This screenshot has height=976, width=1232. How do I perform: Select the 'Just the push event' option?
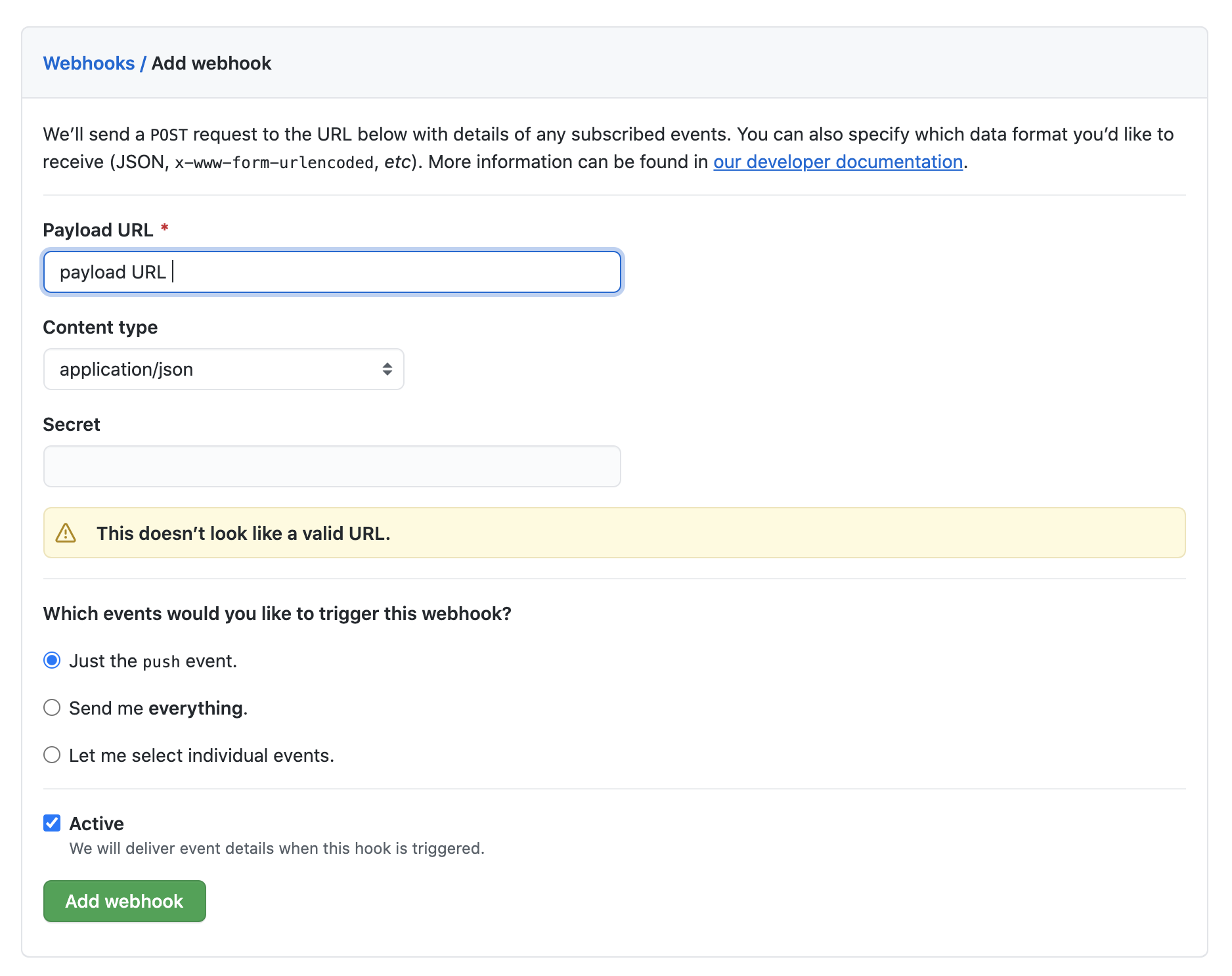[x=52, y=660]
